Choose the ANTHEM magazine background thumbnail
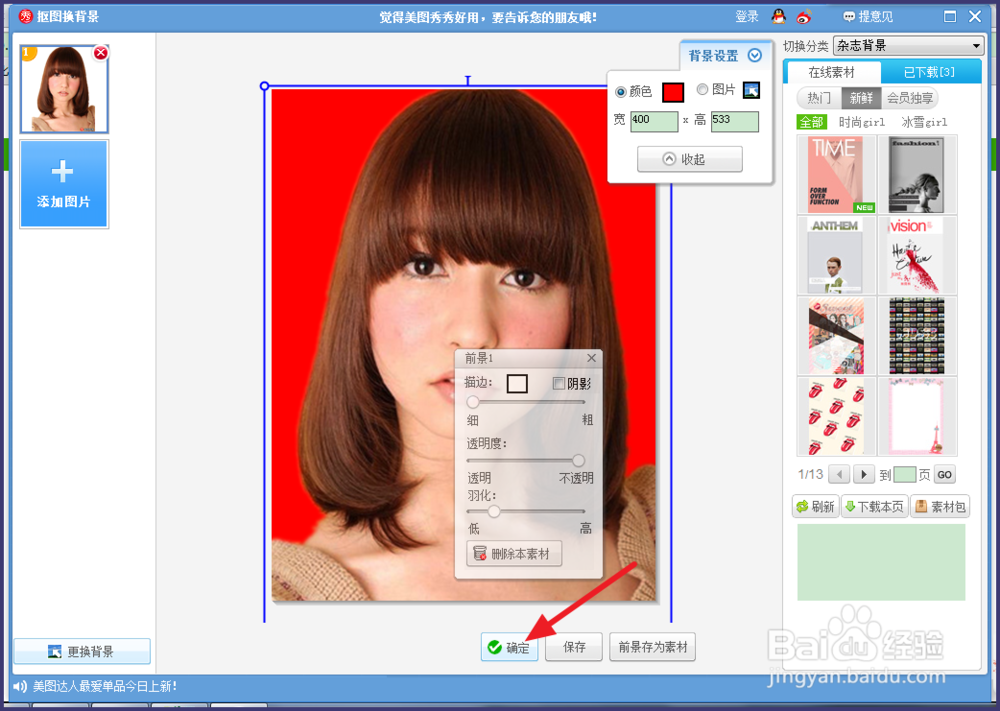The width and height of the screenshot is (1000, 711). [836, 255]
